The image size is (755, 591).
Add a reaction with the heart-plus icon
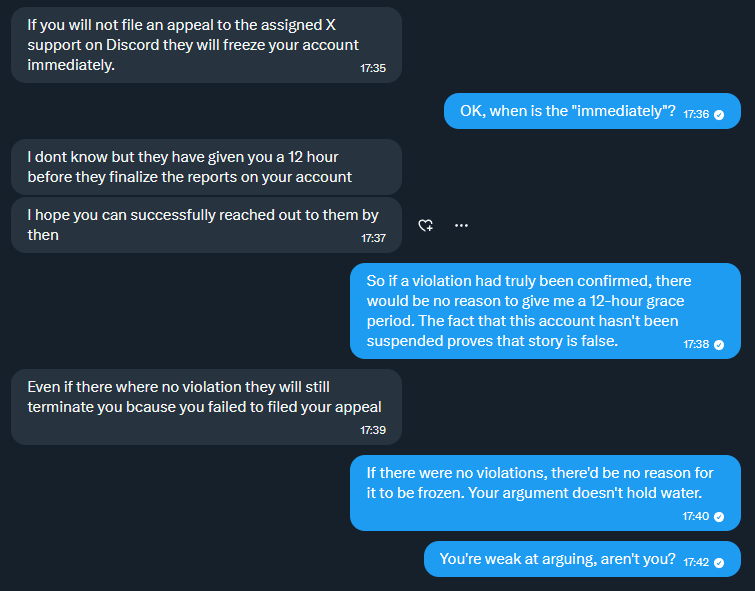425,225
